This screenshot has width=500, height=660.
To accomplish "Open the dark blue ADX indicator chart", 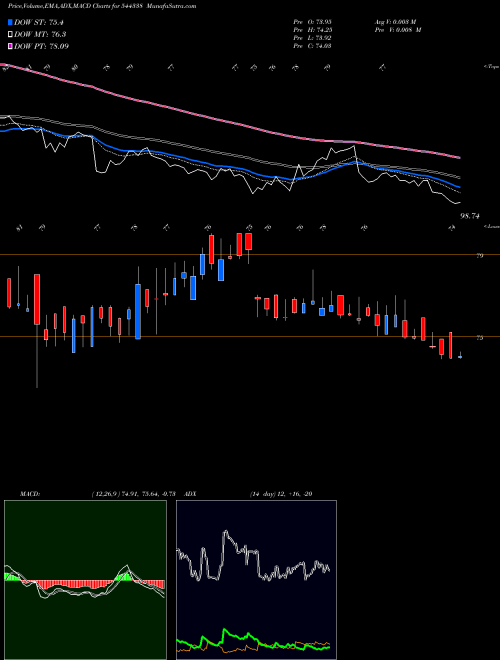I will (256, 580).
